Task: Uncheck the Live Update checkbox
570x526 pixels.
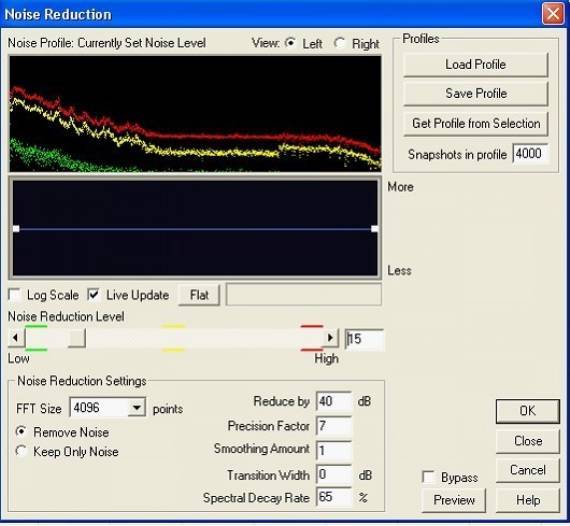Action: [x=94, y=295]
